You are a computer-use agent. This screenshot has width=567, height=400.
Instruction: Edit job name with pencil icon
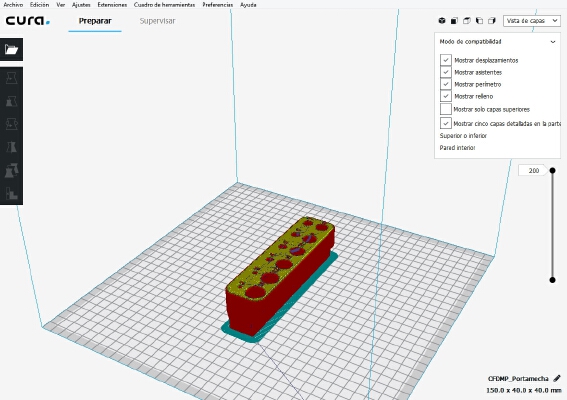[x=557, y=378]
